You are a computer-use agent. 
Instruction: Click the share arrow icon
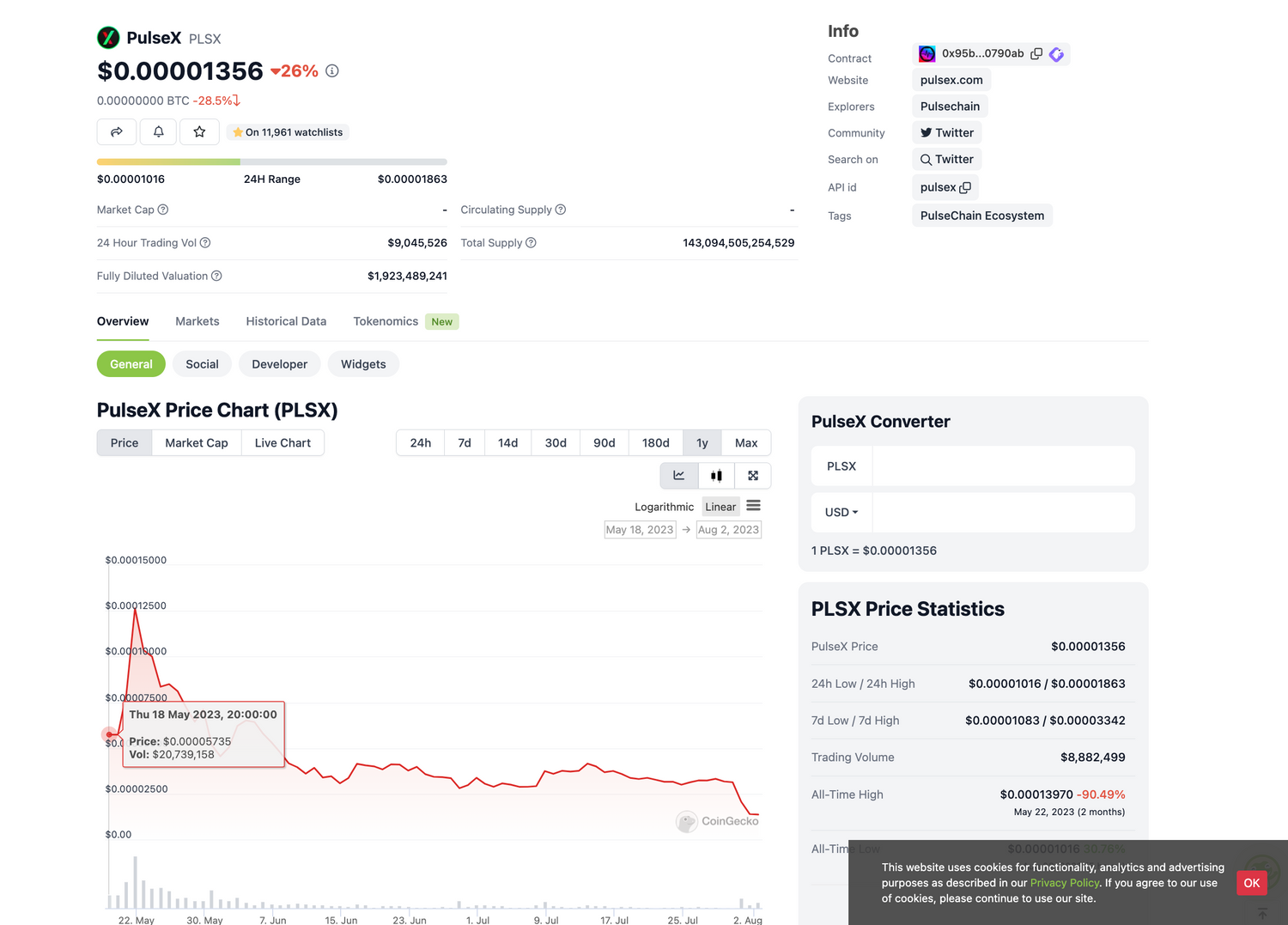117,132
